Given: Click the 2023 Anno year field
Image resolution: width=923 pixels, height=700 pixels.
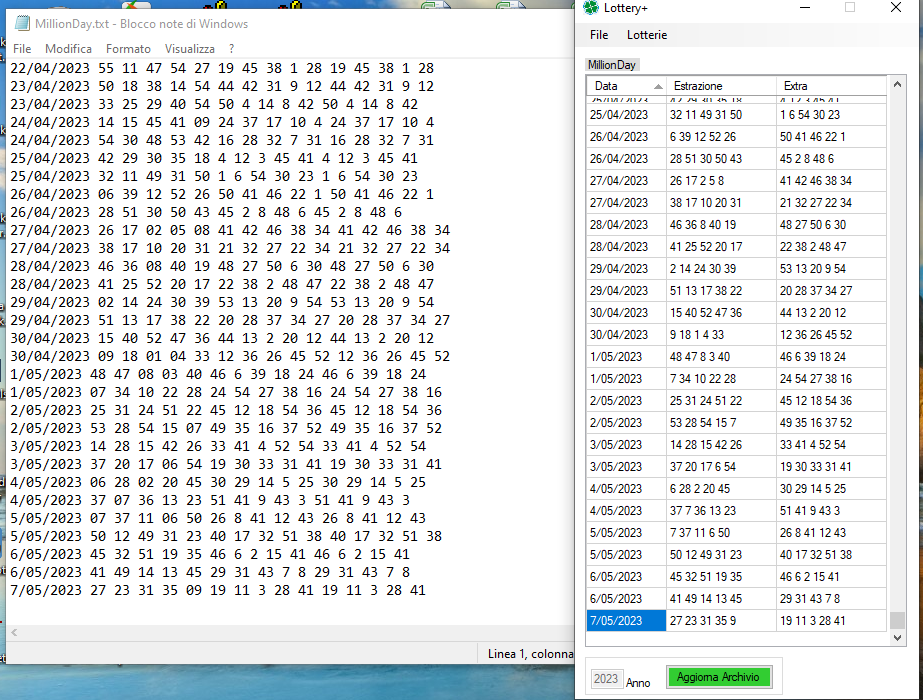Looking at the screenshot, I should pos(606,679).
